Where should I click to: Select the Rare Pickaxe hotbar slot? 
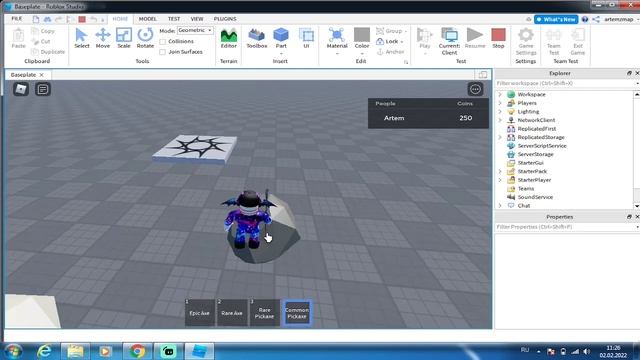point(264,313)
